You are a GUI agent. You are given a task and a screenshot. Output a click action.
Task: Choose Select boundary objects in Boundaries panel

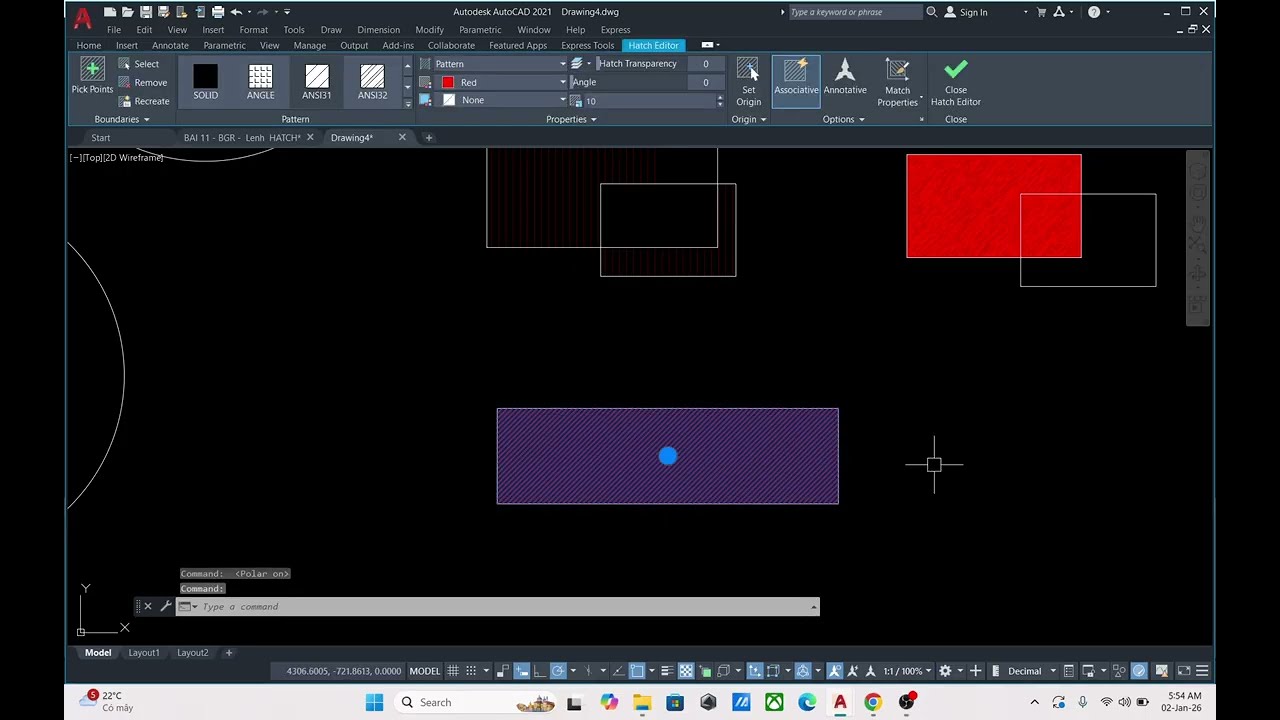(x=138, y=64)
